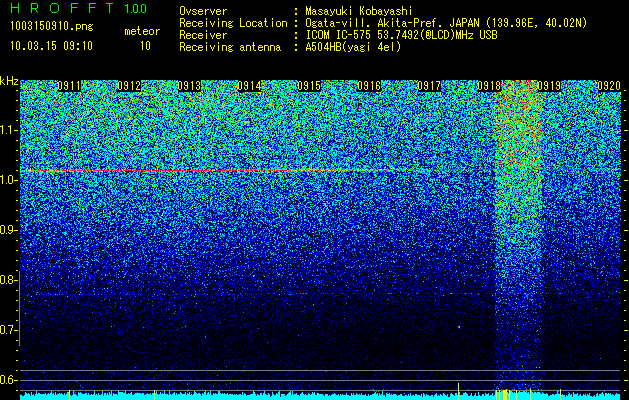
Task: Click the 0917 time marker
Action: 429,86
